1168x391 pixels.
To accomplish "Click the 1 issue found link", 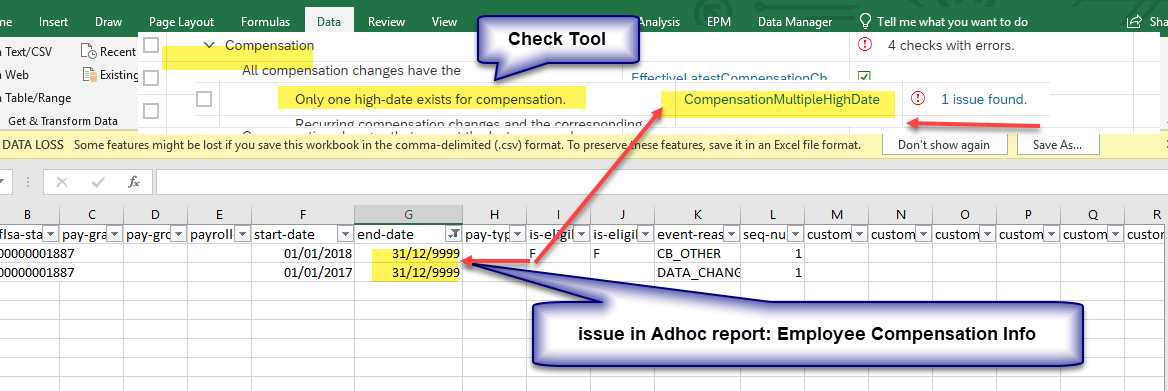I will [x=983, y=98].
